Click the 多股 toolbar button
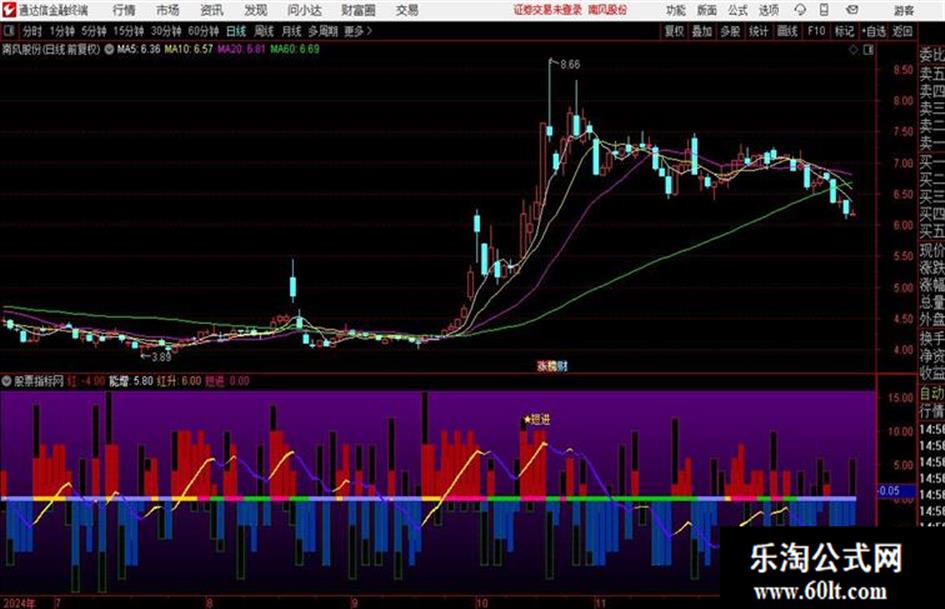Image resolution: width=945 pixels, height=609 pixels. click(x=730, y=31)
